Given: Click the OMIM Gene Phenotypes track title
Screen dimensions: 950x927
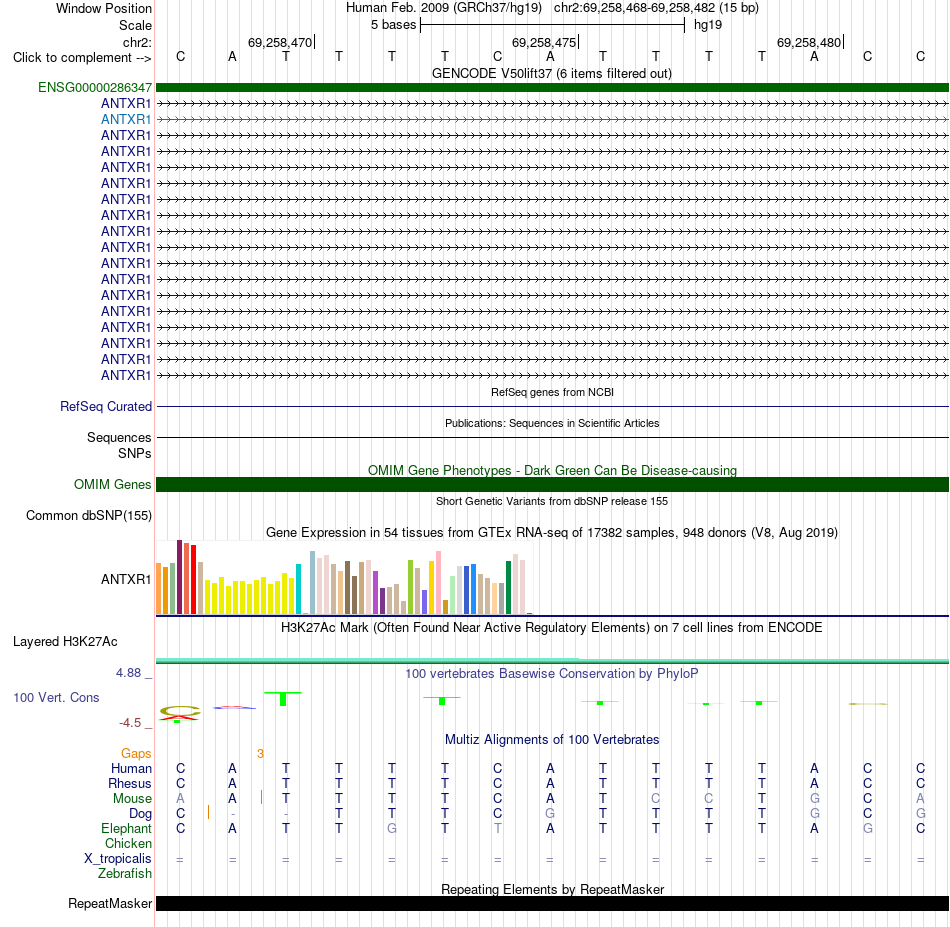Looking at the screenshot, I should pos(552,470).
